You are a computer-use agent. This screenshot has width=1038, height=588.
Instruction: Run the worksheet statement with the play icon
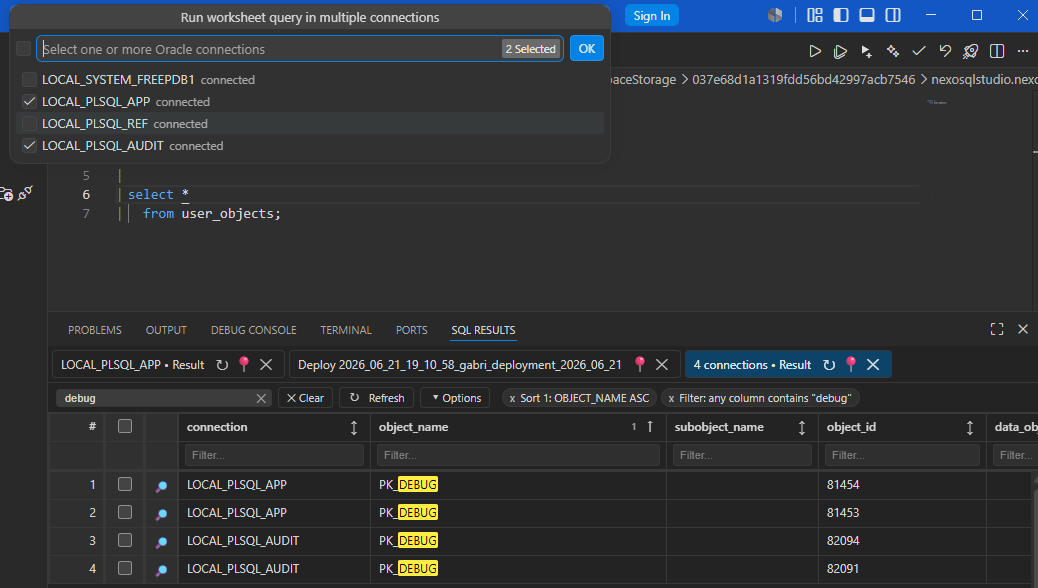(x=815, y=51)
